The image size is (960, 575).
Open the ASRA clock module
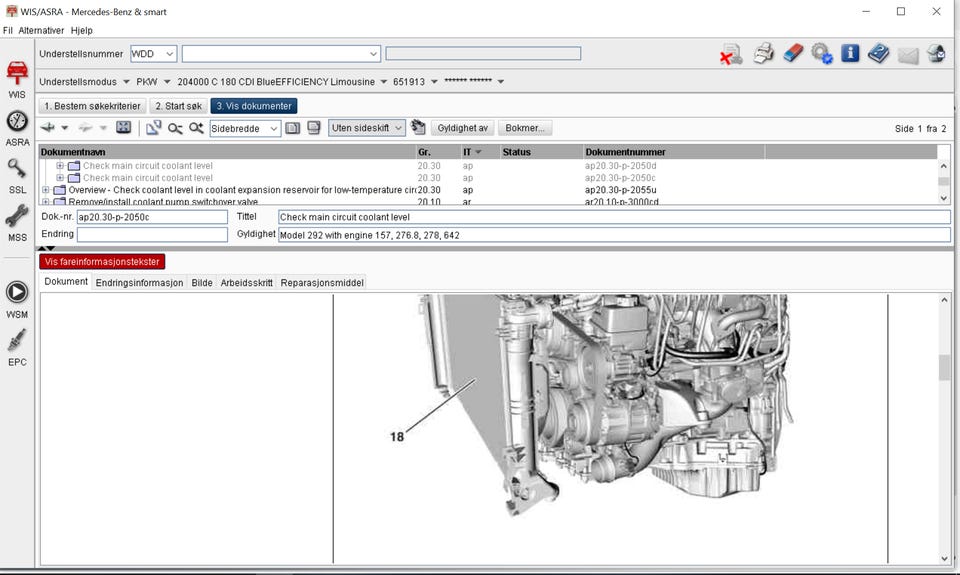point(17,128)
